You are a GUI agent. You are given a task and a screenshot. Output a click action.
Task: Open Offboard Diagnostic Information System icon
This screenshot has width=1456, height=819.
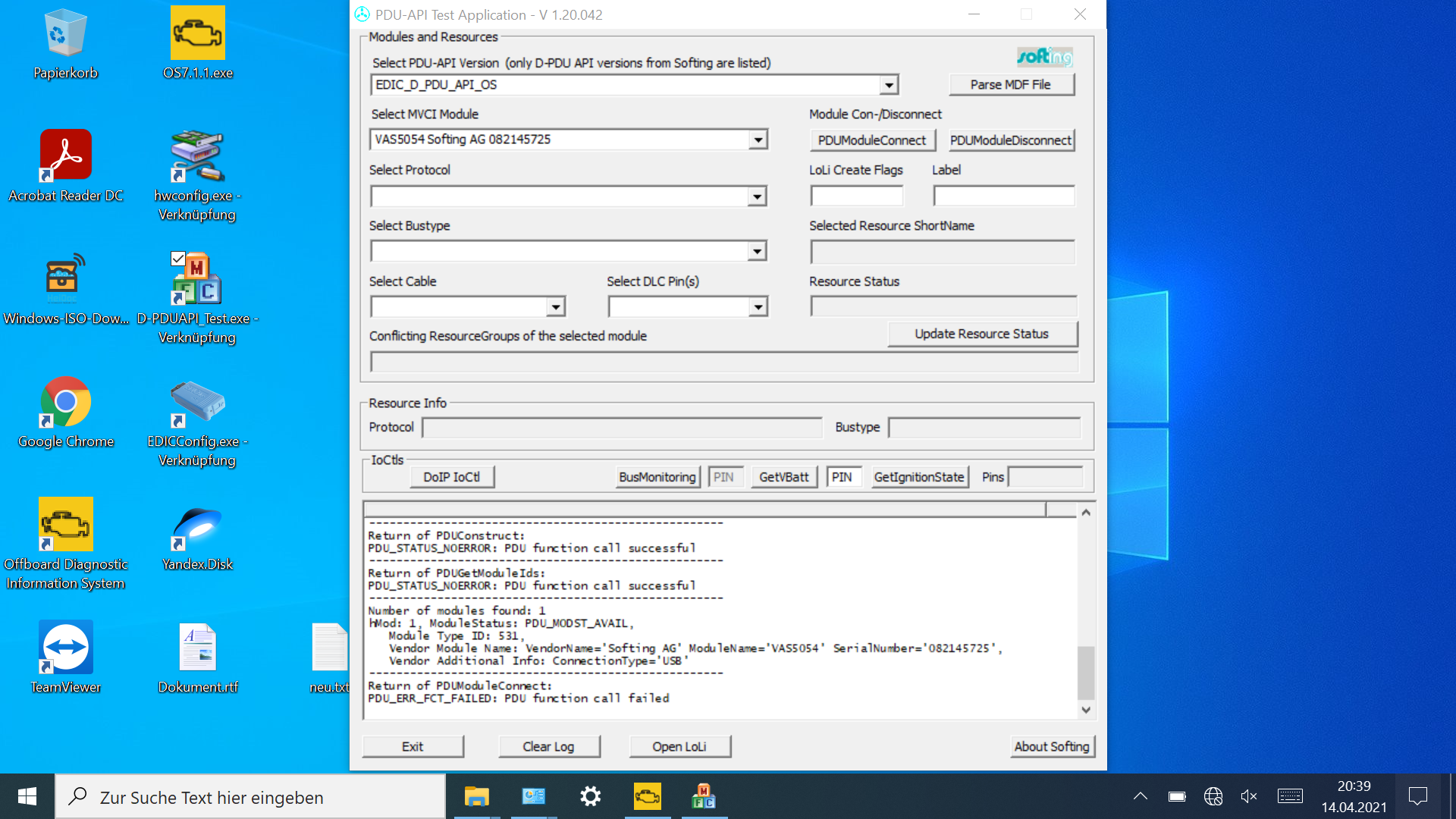65,544
